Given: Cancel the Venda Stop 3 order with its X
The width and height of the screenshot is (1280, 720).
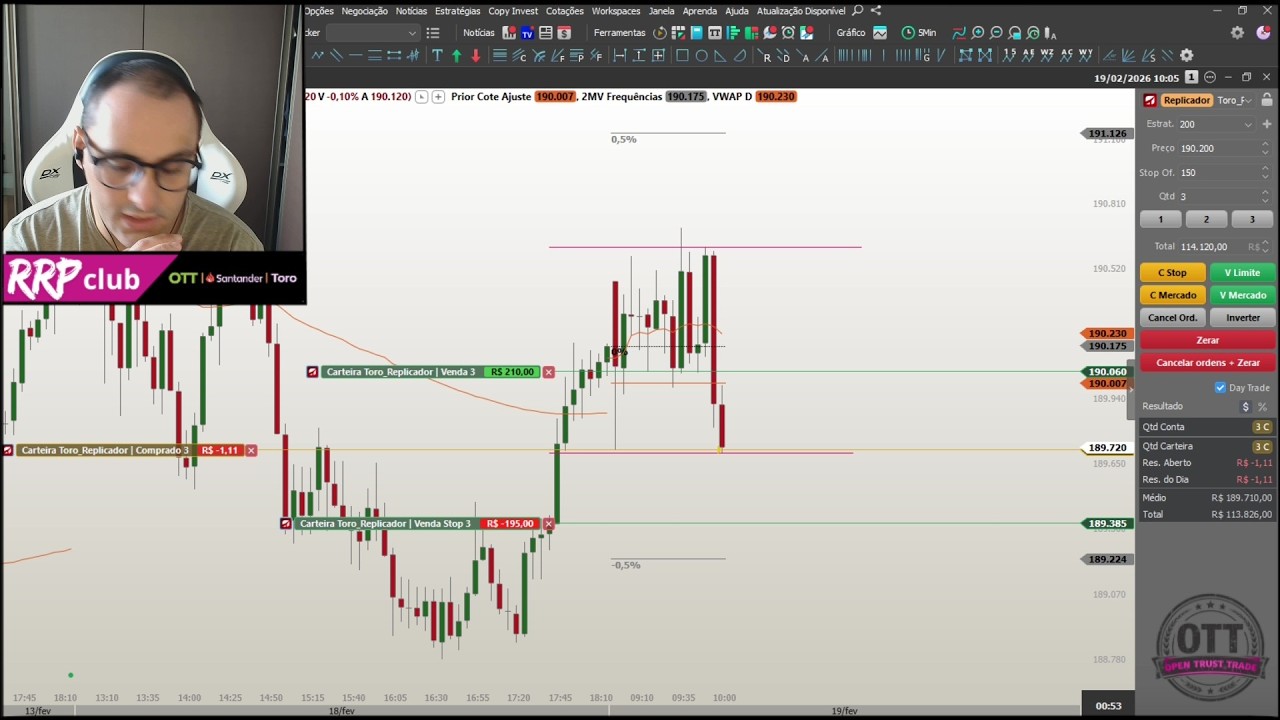Looking at the screenshot, I should coord(548,524).
